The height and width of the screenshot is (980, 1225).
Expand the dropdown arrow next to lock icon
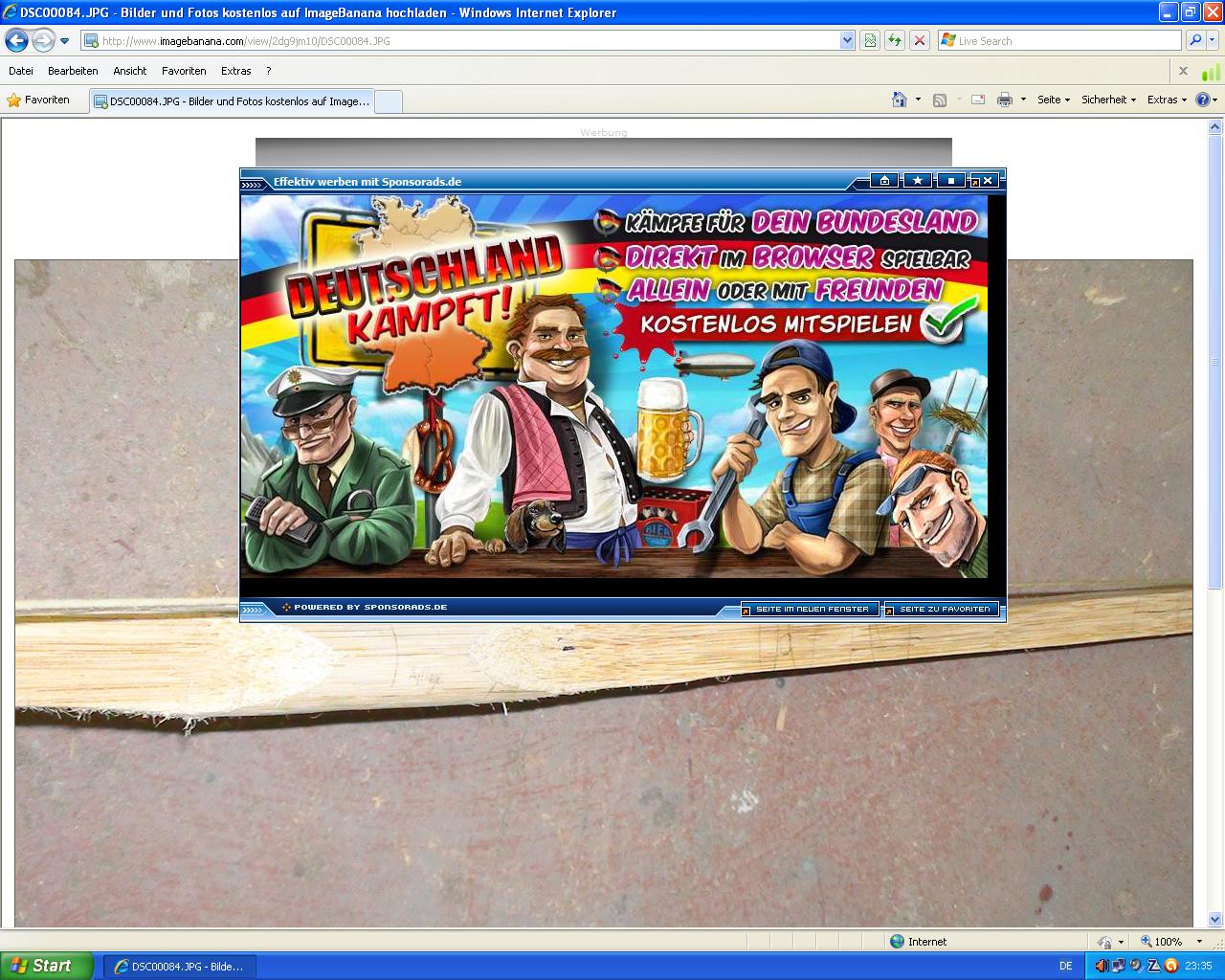coord(1120,942)
